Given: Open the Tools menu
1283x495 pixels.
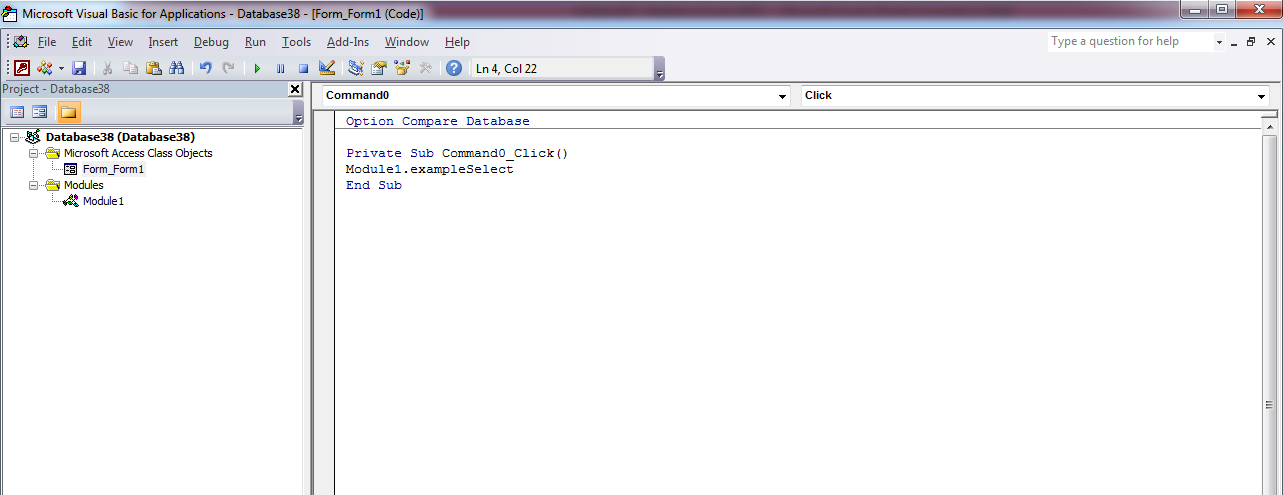Looking at the screenshot, I should (x=296, y=42).
